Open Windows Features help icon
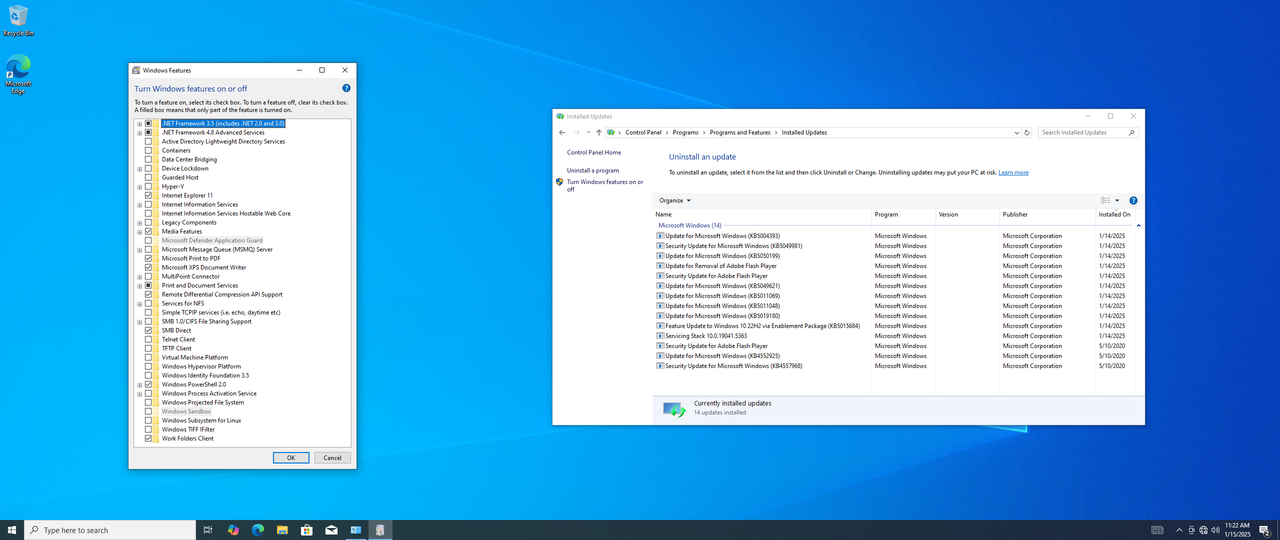Screen dimensions: 1280x540 [346, 88]
